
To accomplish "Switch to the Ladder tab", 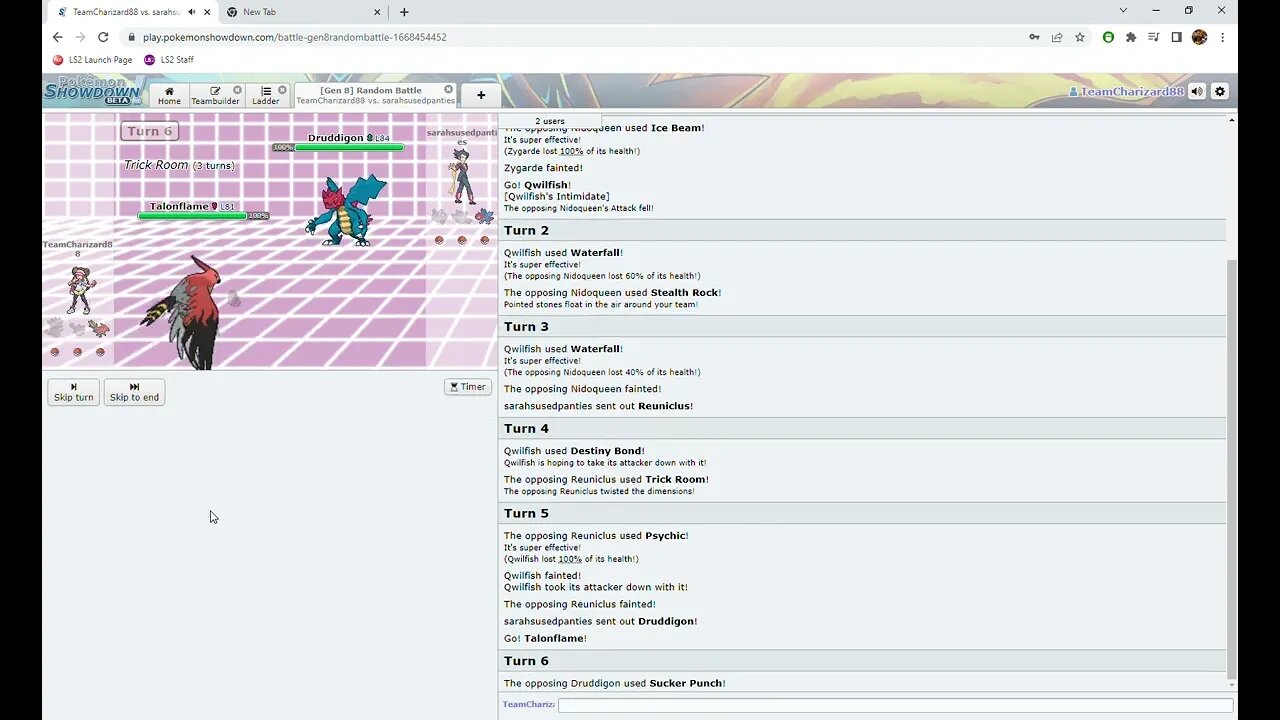I will click(x=266, y=96).
